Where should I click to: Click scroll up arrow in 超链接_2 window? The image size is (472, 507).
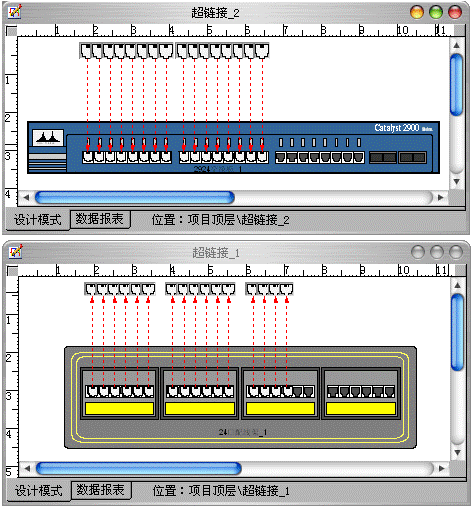click(456, 45)
